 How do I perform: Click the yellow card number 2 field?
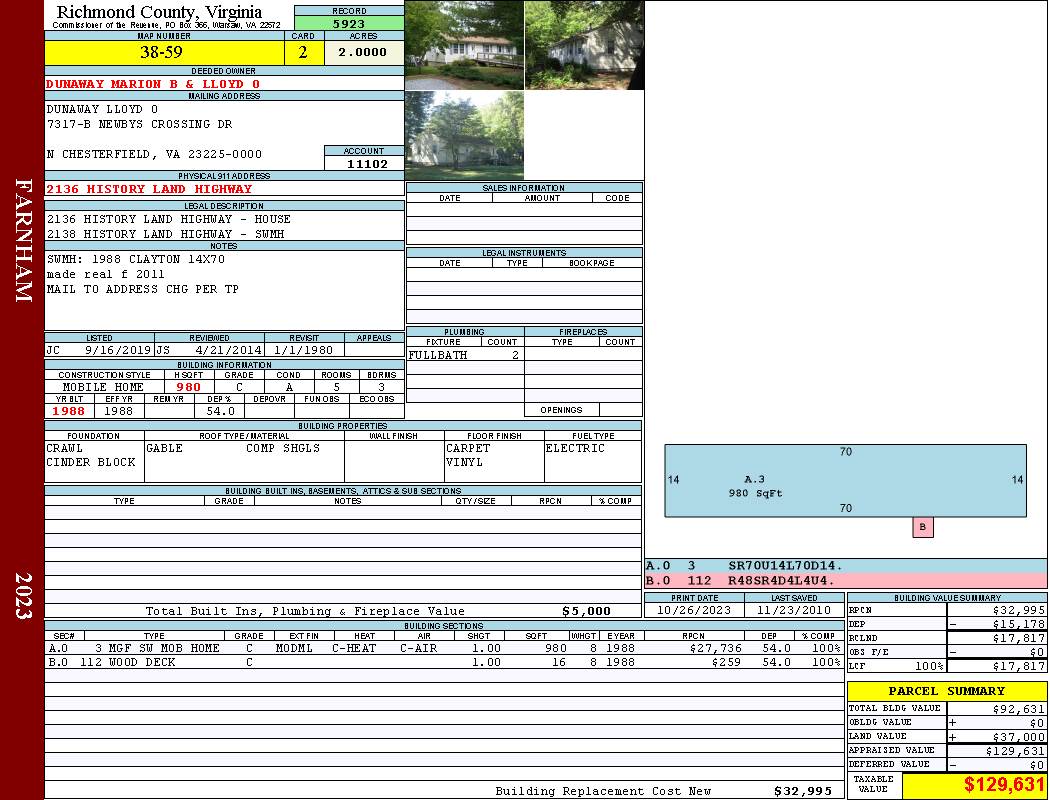[x=304, y=53]
